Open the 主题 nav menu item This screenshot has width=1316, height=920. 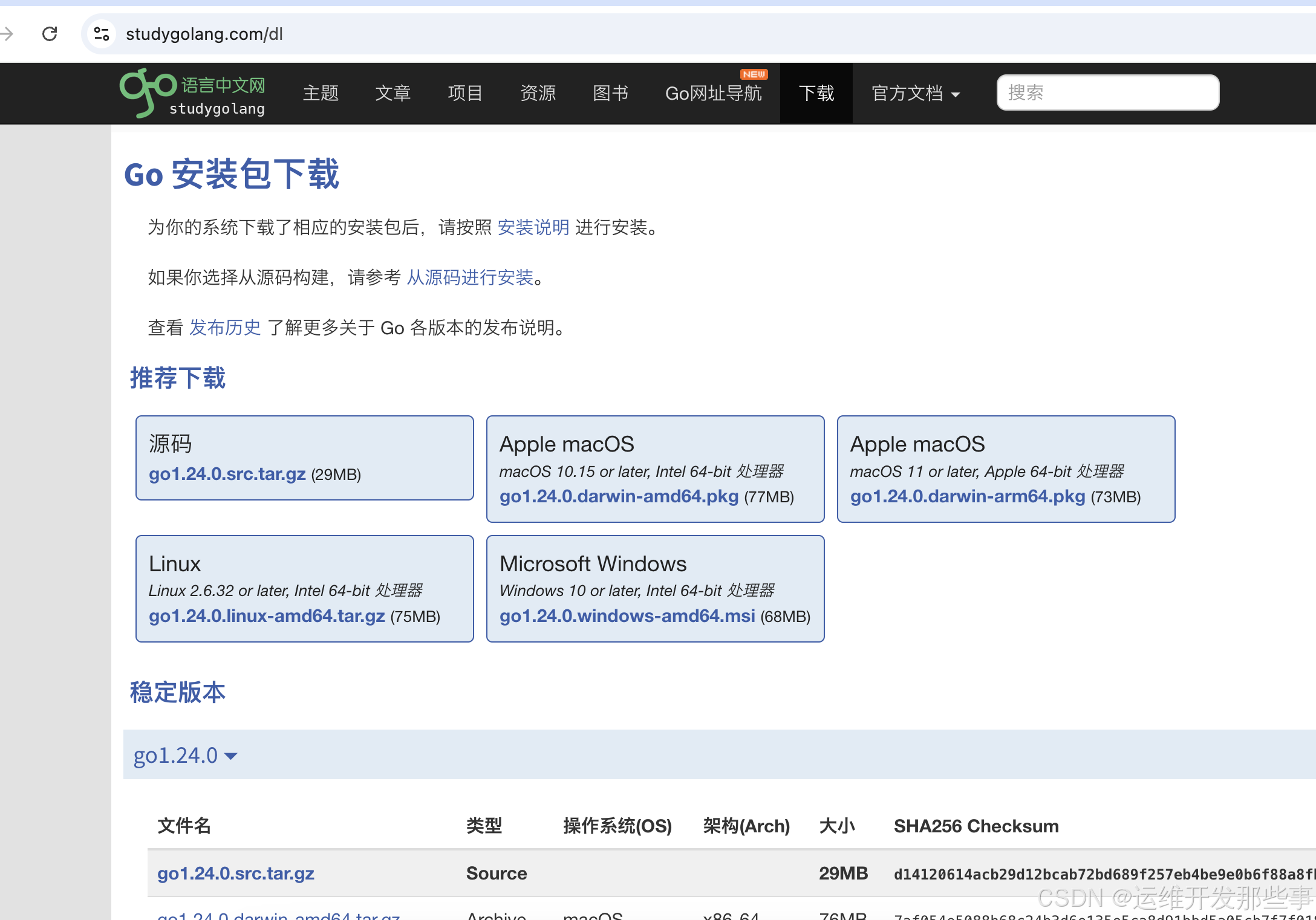click(x=321, y=93)
